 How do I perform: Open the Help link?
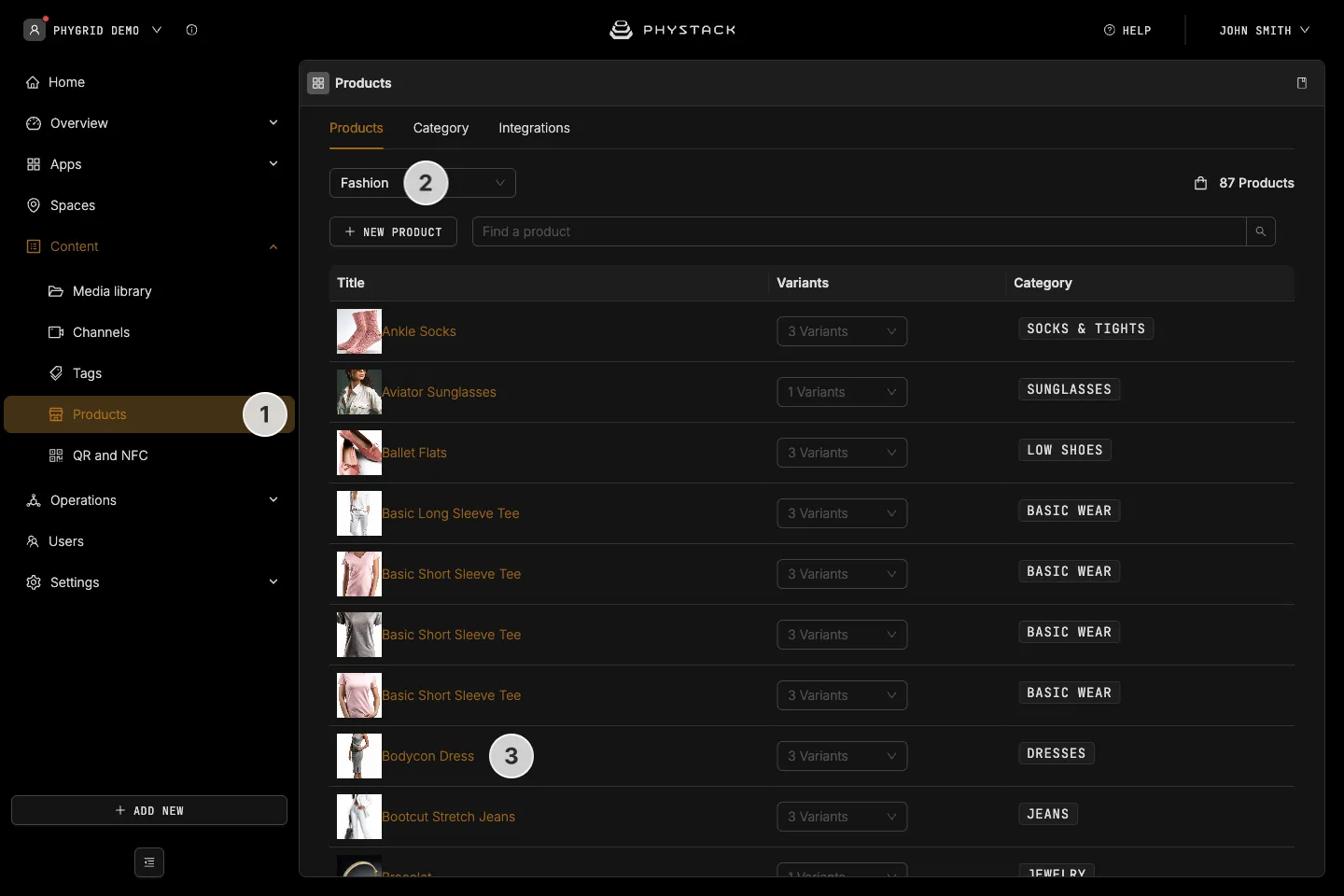coord(1127,30)
